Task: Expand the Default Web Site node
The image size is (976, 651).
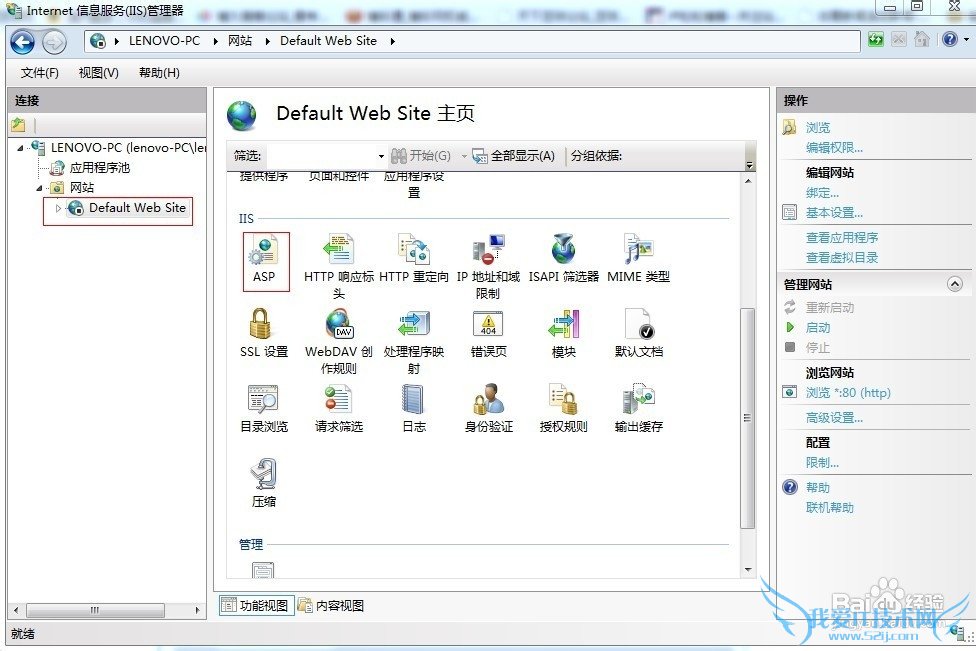Action: [58, 208]
